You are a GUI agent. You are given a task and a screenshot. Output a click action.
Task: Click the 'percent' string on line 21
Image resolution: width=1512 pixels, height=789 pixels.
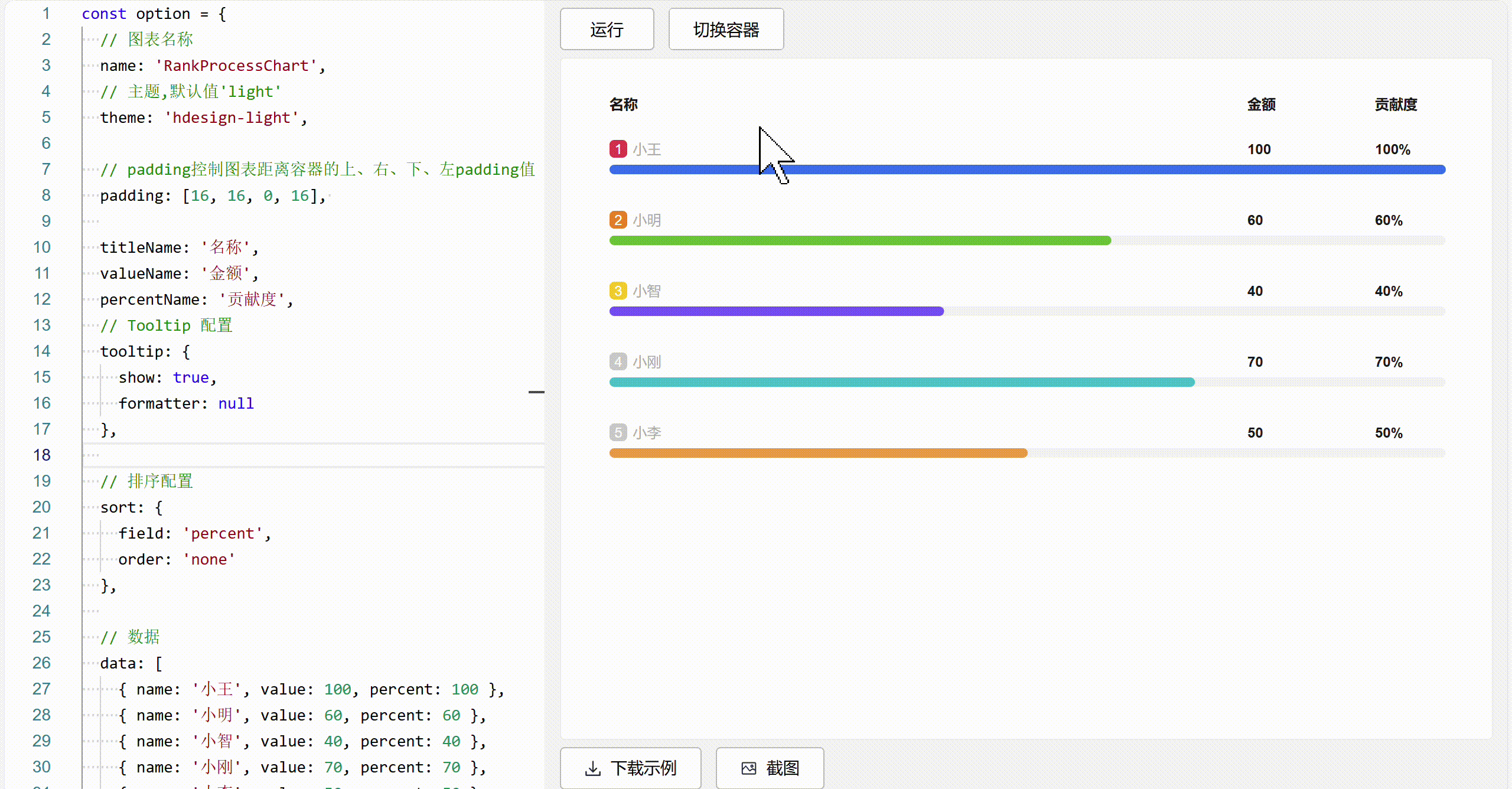click(x=222, y=533)
